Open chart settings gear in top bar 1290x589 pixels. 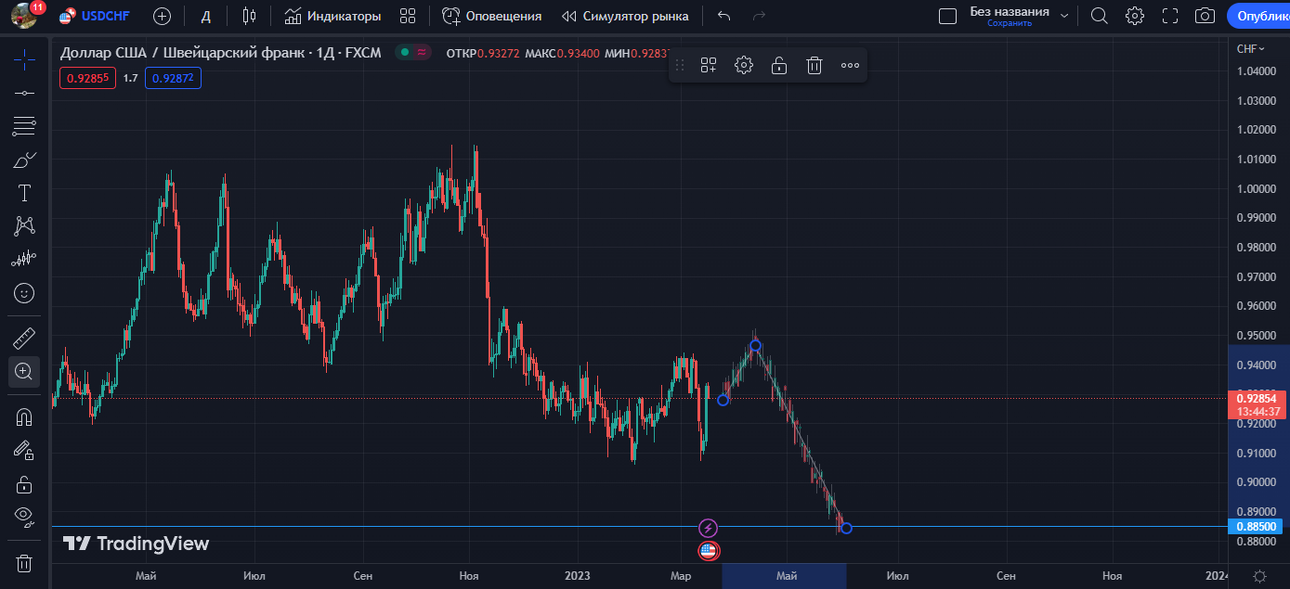click(x=1134, y=16)
